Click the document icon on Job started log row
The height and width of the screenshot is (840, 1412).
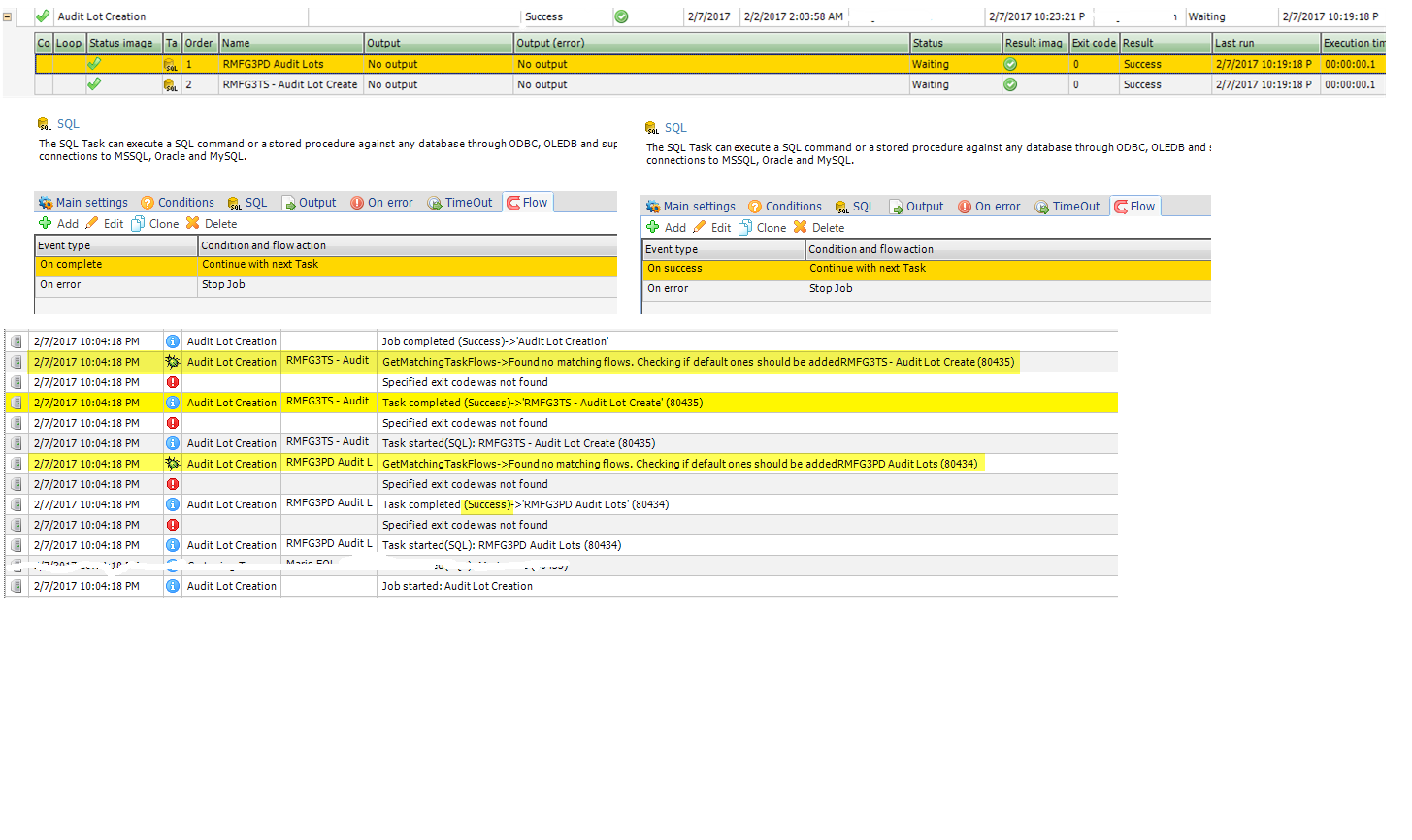click(16, 586)
